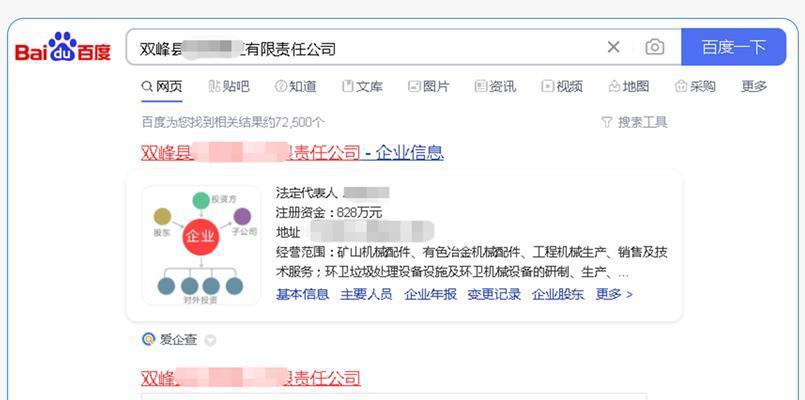Open the 主要人员 link
The width and height of the screenshot is (805, 400).
[366, 294]
